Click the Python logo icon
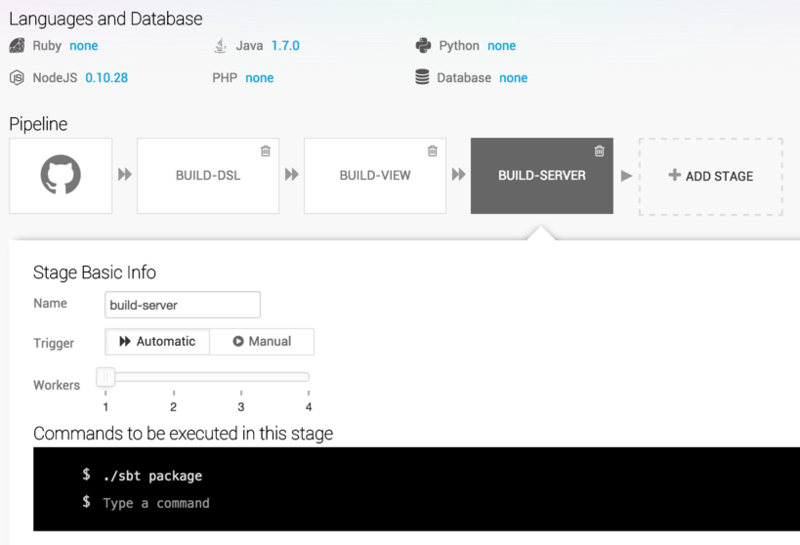The height and width of the screenshot is (545, 800). (423, 45)
